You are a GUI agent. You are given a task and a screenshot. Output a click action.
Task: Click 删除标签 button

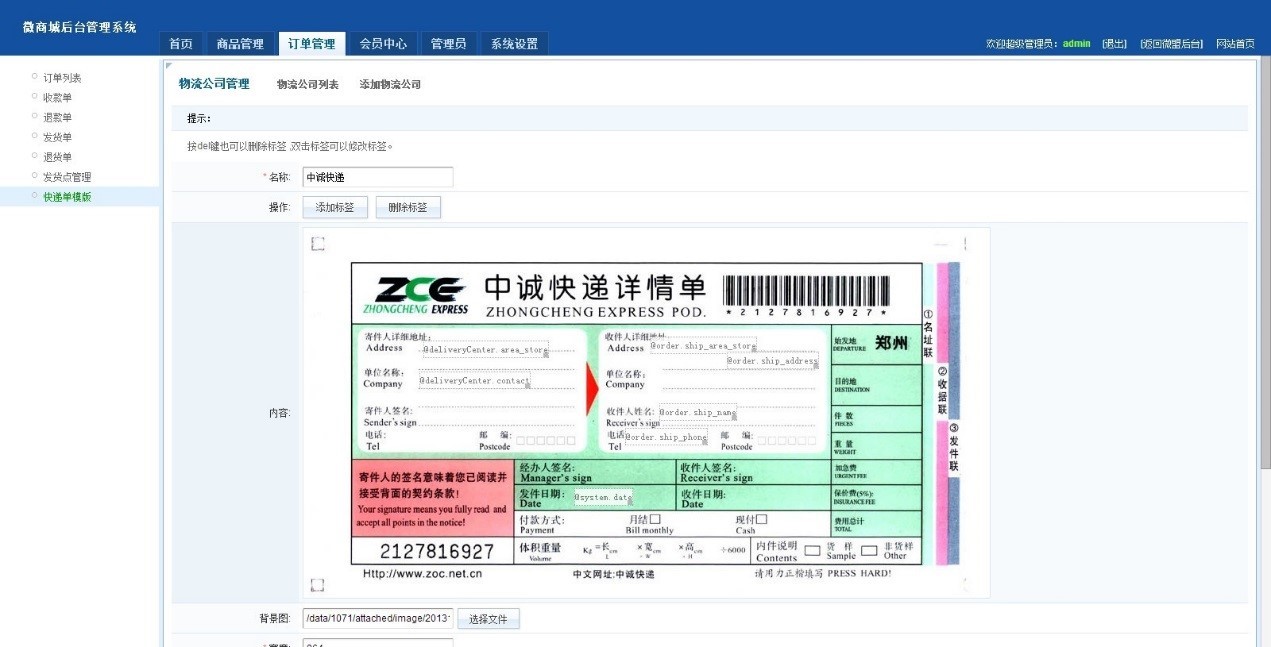click(x=408, y=207)
